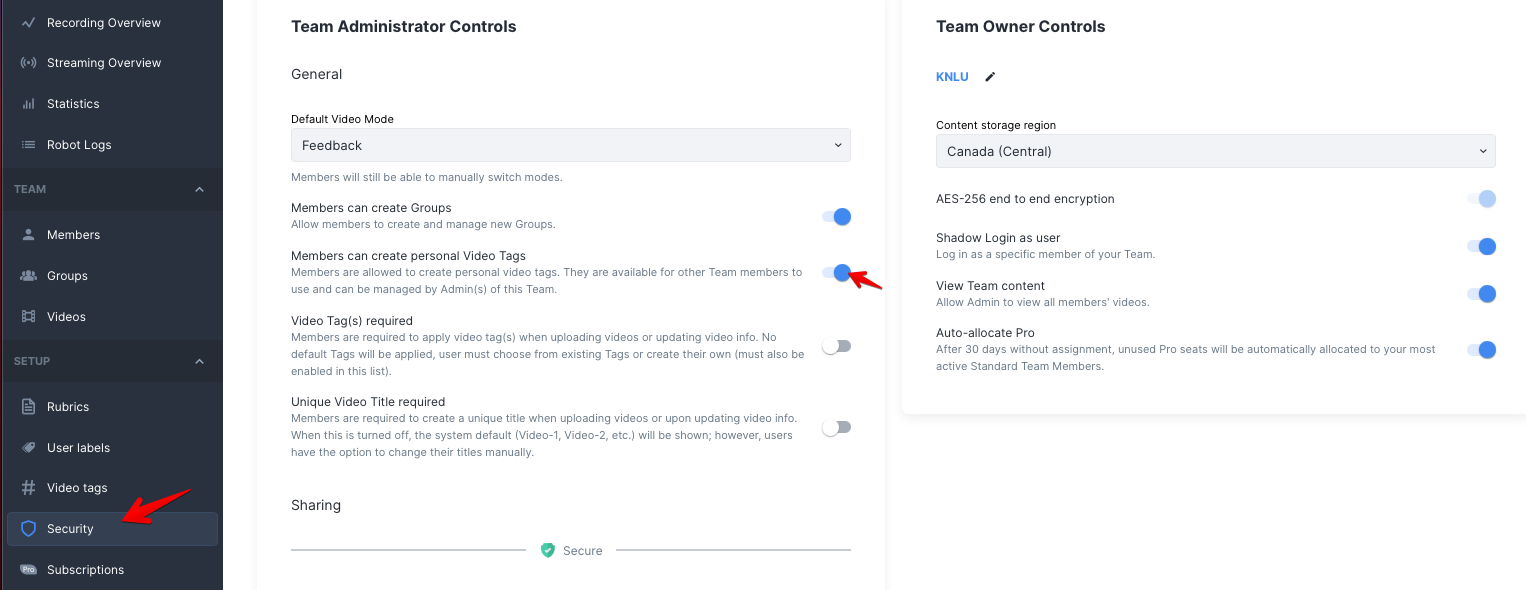This screenshot has height=590, width=1526.
Task: Open Content storage region dropdown
Action: (1215, 151)
